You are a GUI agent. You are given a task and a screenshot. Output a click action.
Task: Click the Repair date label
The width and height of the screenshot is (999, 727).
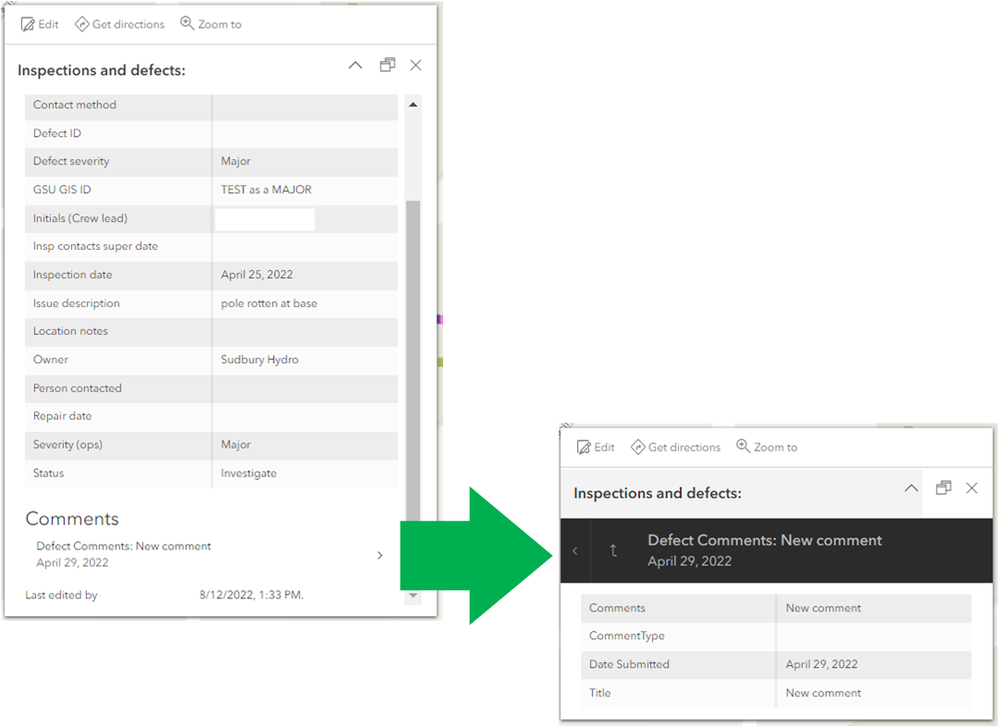pyautogui.click(x=62, y=416)
